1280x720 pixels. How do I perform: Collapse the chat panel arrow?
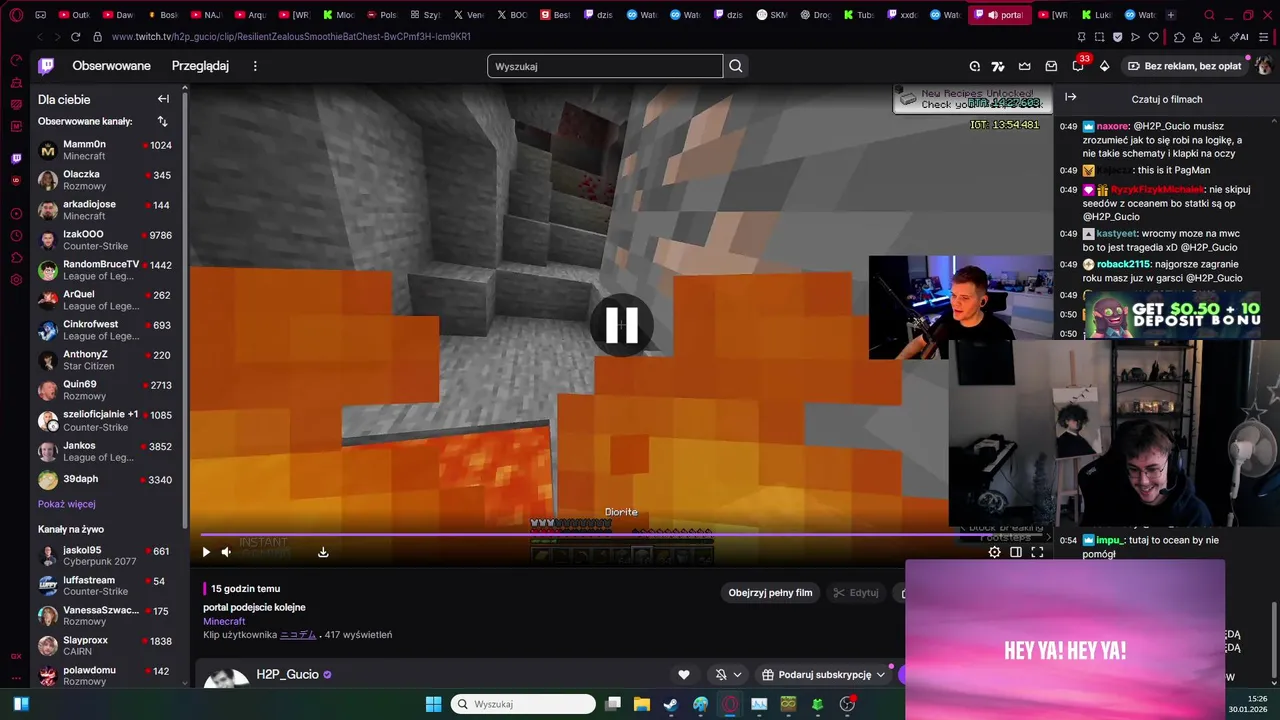[x=1070, y=97]
